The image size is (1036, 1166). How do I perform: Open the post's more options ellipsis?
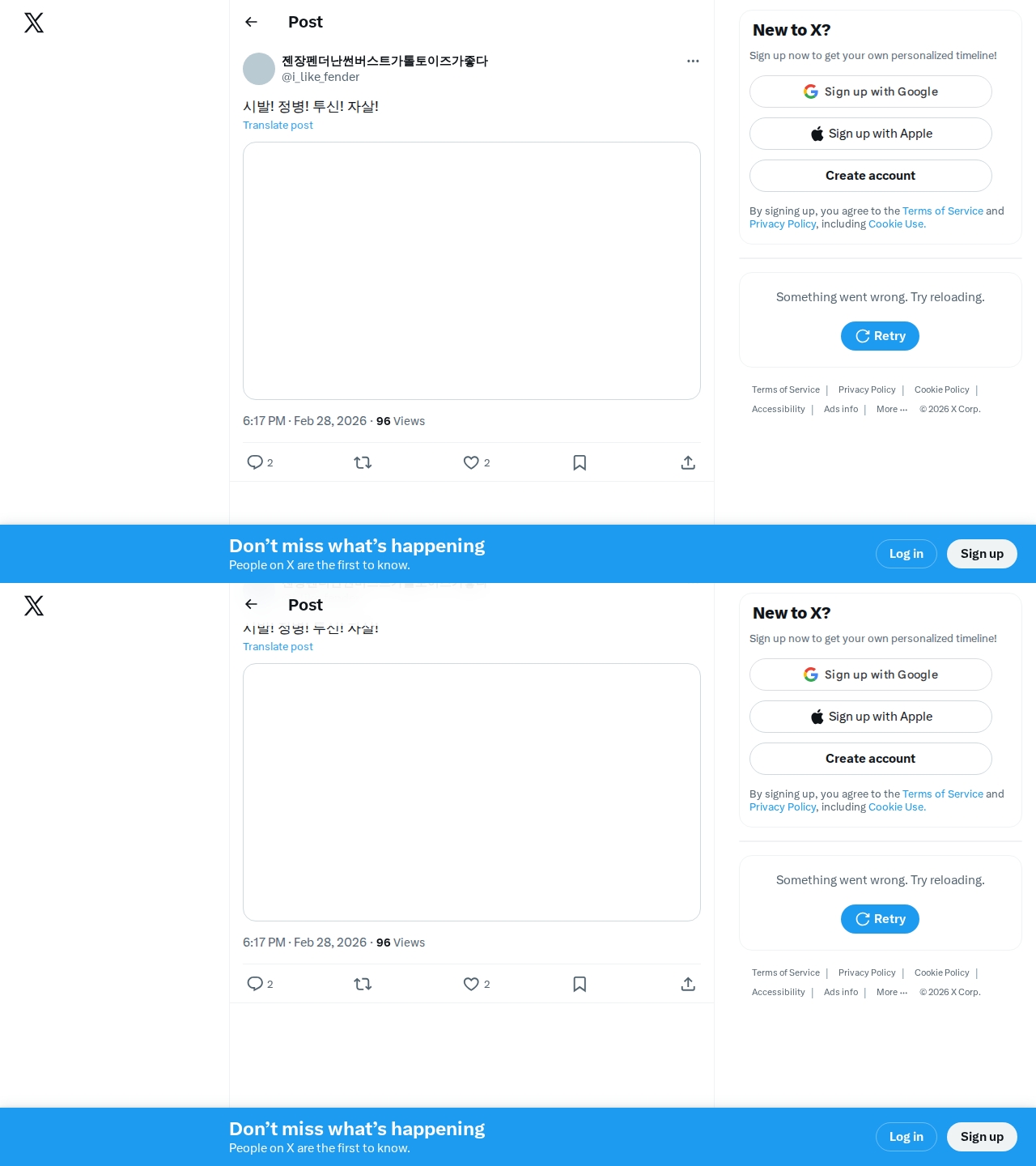693,61
